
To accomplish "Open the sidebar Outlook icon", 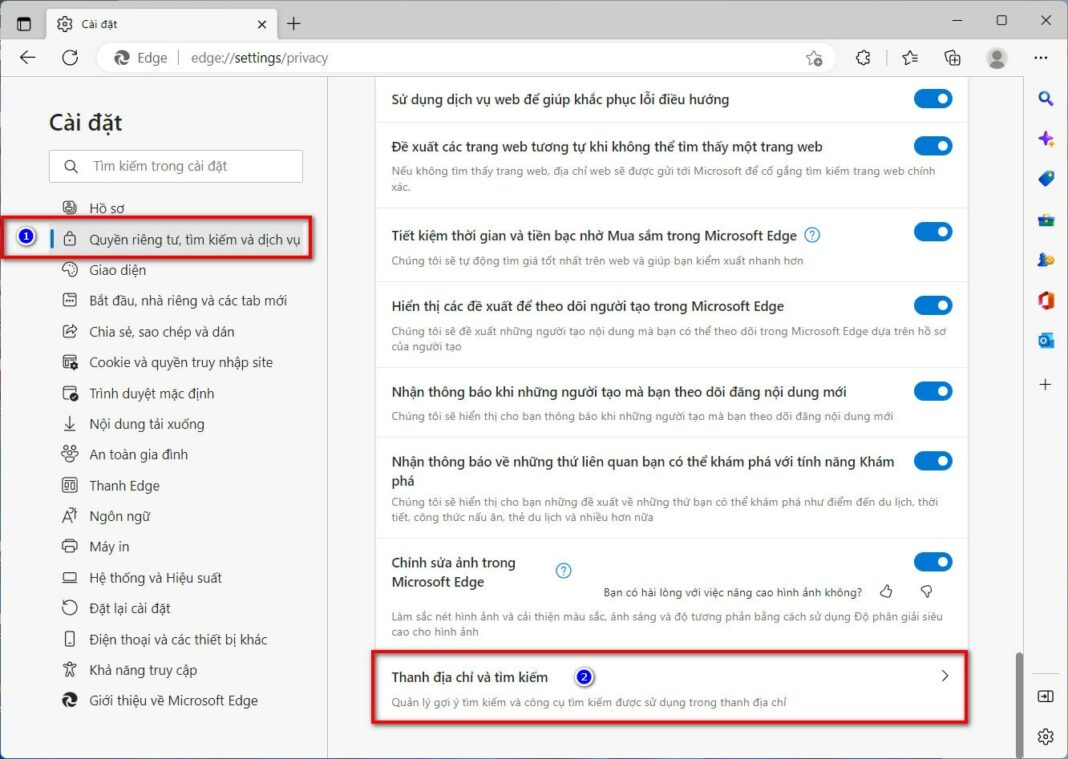I will pyautogui.click(x=1046, y=340).
